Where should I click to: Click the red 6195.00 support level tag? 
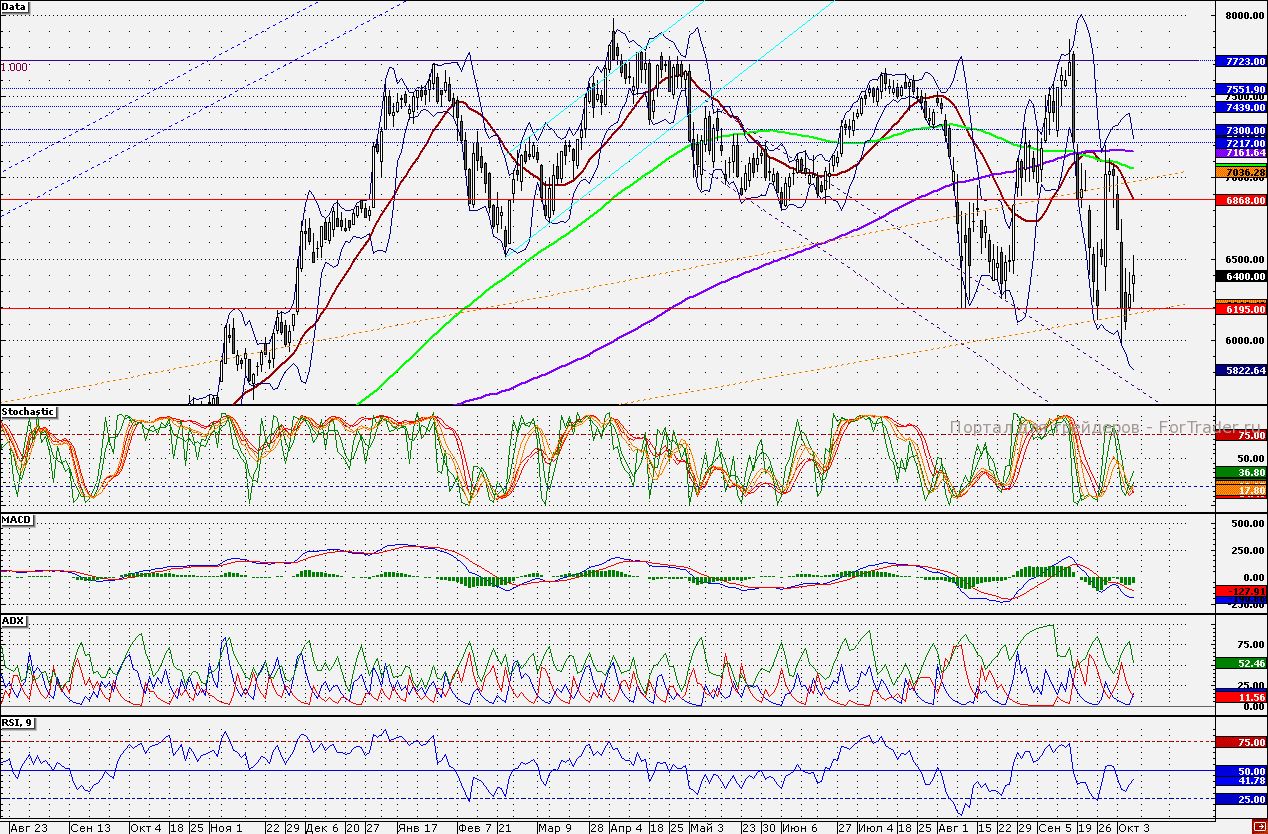(x=1240, y=309)
